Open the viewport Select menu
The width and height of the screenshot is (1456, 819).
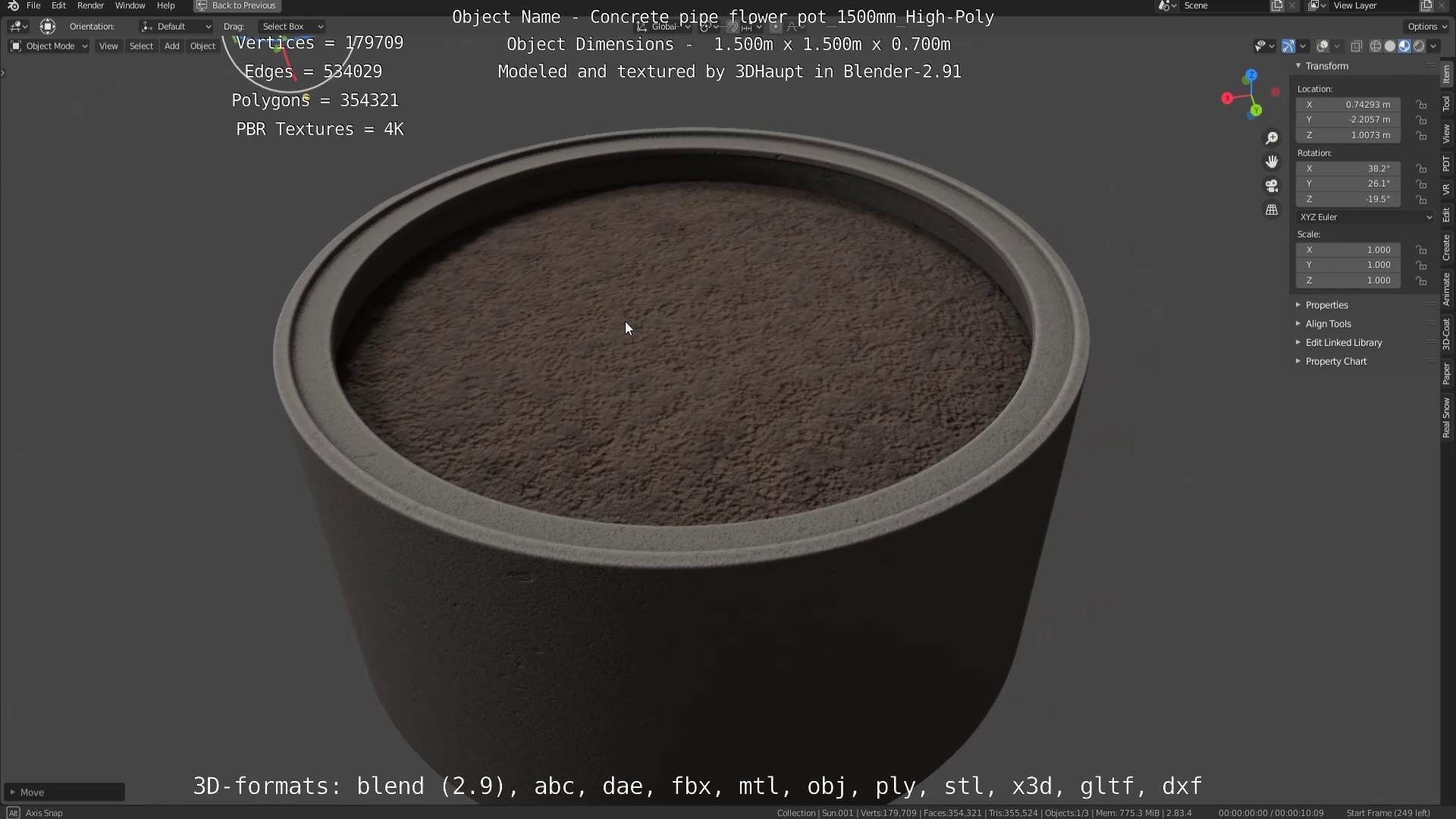(141, 46)
